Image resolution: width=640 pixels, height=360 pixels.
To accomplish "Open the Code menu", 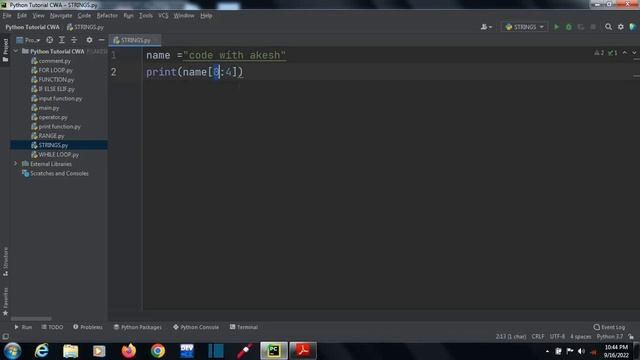I will click(84, 16).
